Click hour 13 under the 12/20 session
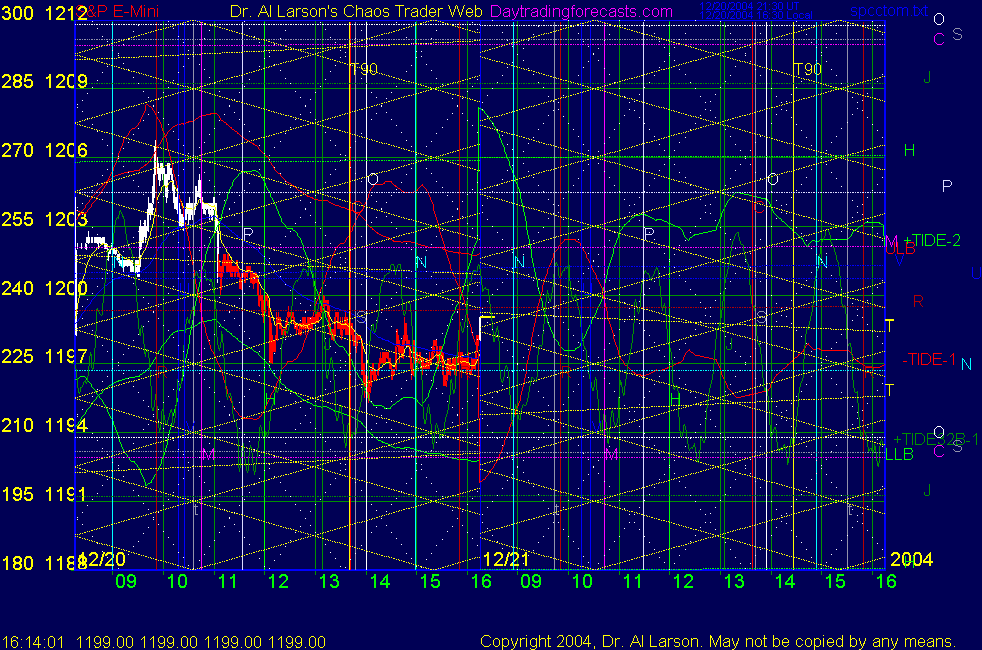This screenshot has height=650, width=982. coord(329,581)
